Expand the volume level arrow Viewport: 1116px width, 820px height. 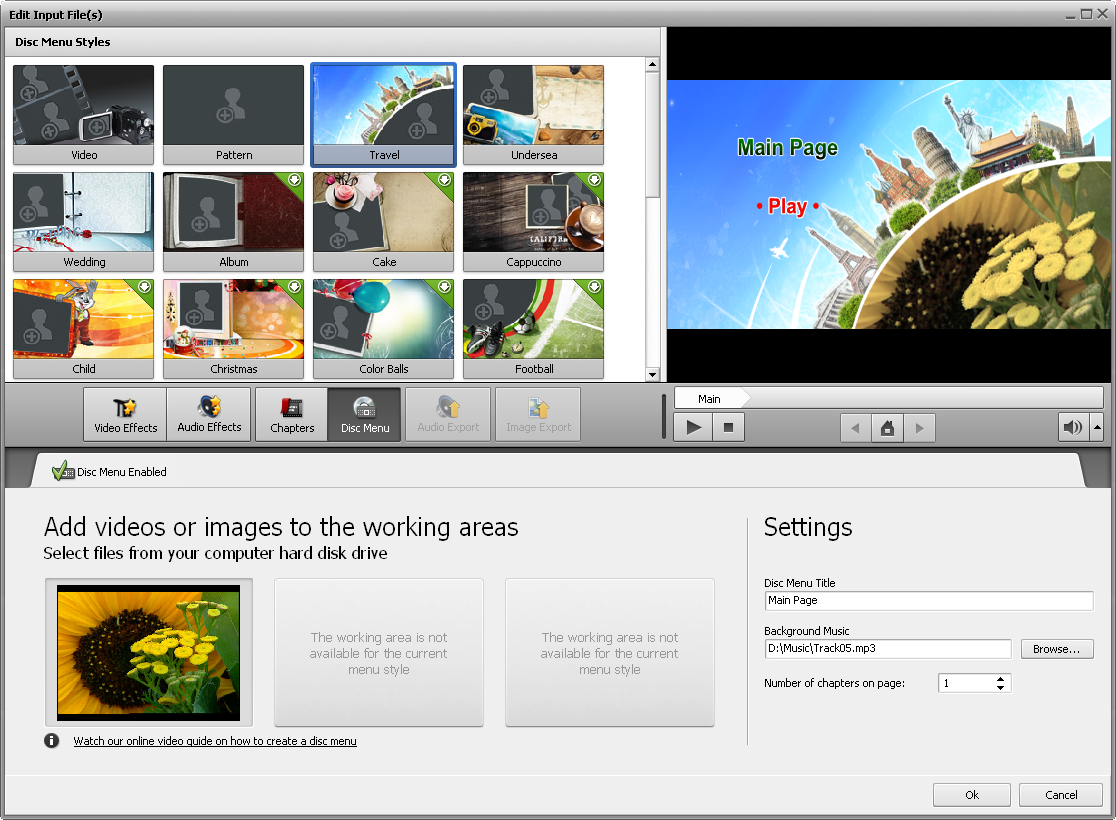pyautogui.click(x=1097, y=428)
